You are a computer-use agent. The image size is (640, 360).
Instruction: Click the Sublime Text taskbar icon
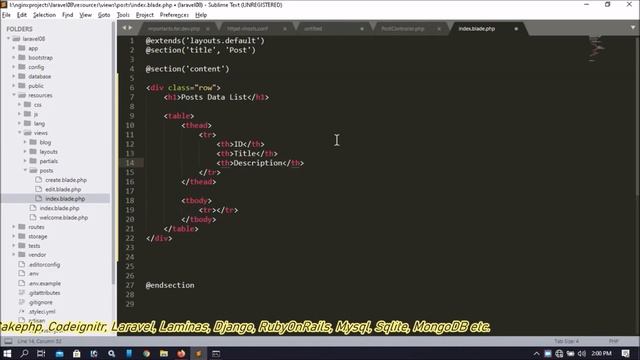coord(198,353)
